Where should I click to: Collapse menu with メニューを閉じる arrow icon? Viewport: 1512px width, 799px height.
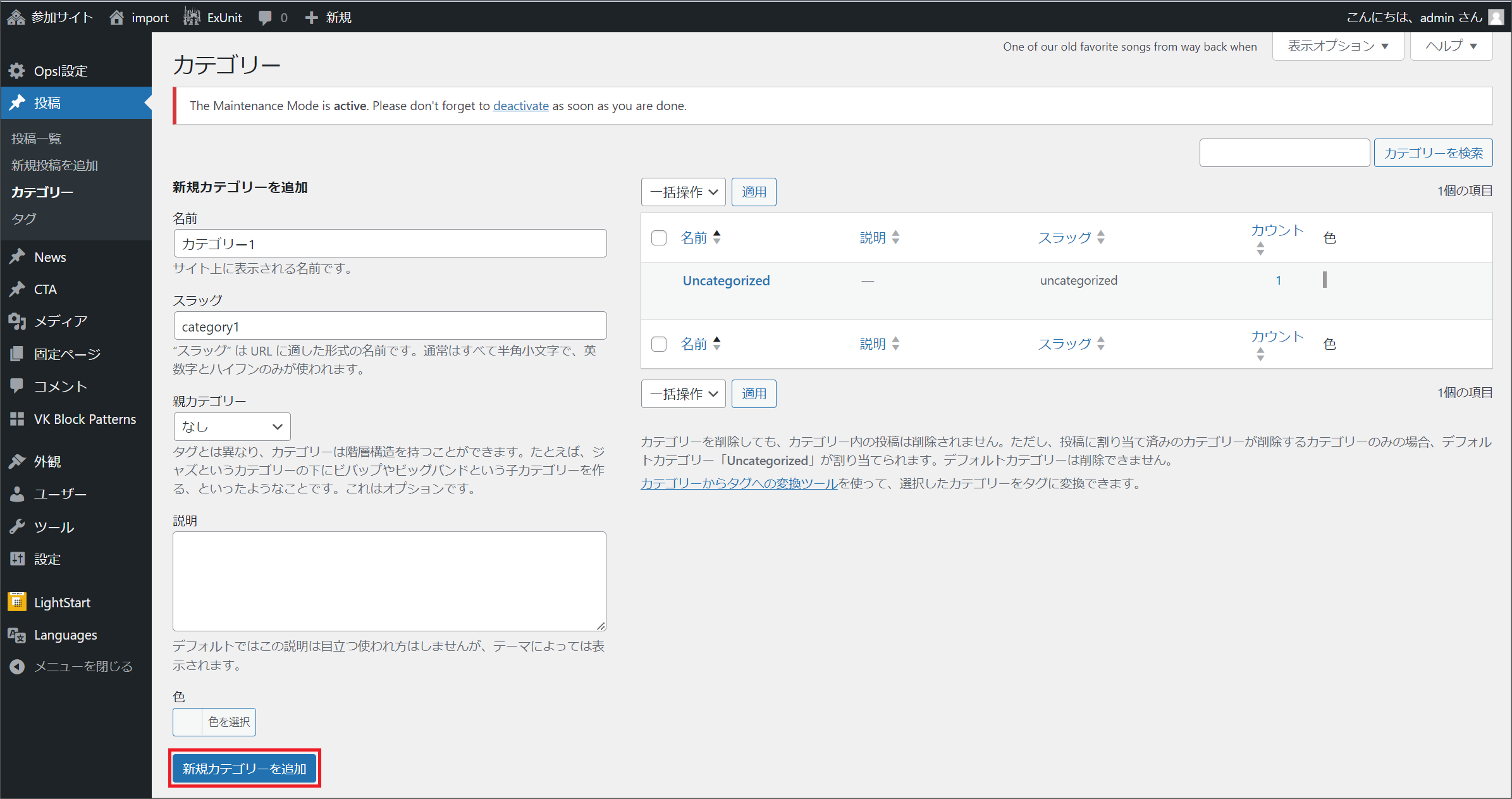tap(17, 666)
